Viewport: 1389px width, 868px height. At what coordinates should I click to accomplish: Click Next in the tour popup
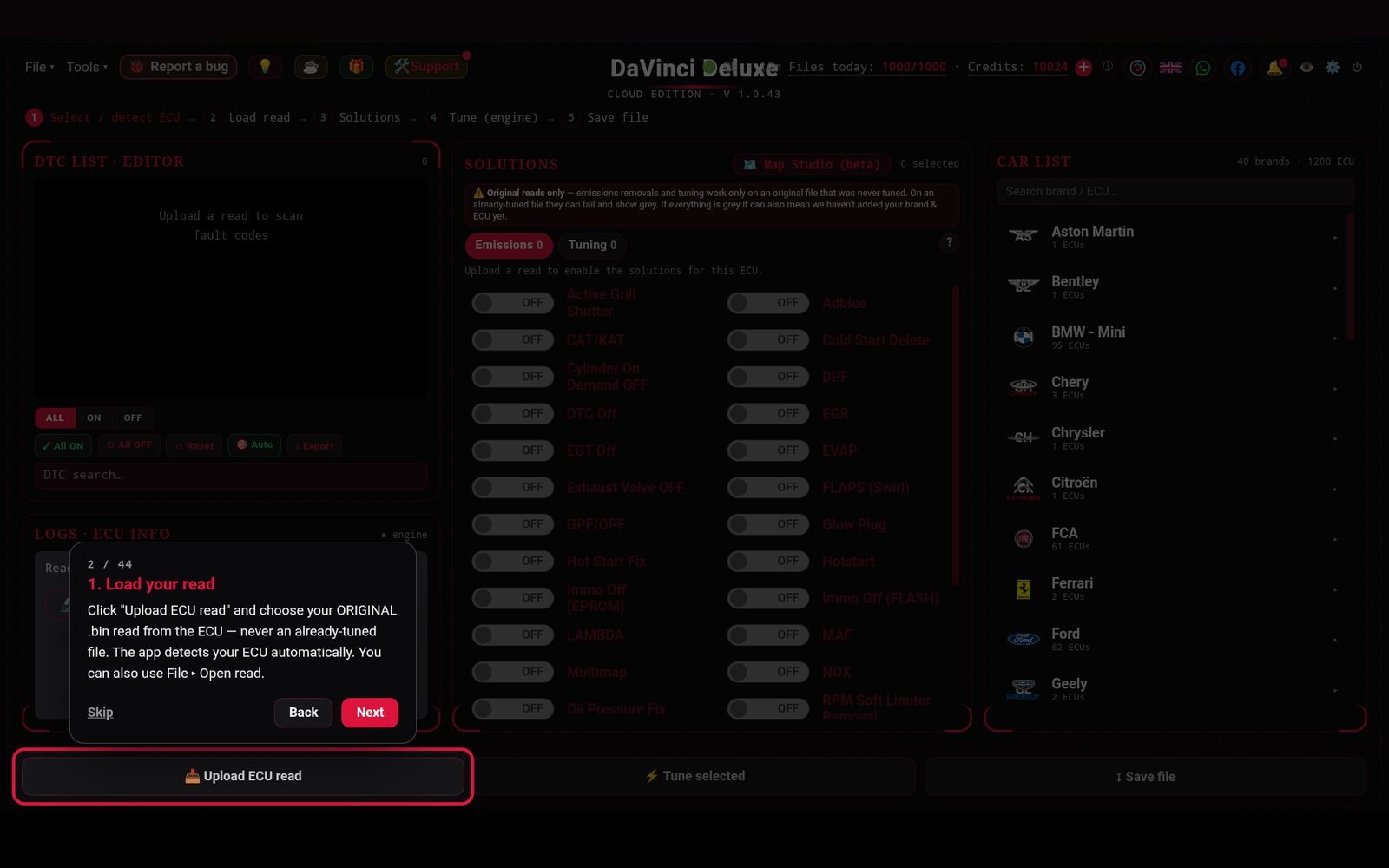click(x=370, y=712)
